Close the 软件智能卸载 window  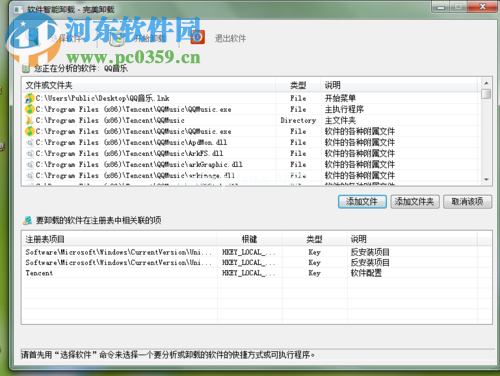point(482,7)
